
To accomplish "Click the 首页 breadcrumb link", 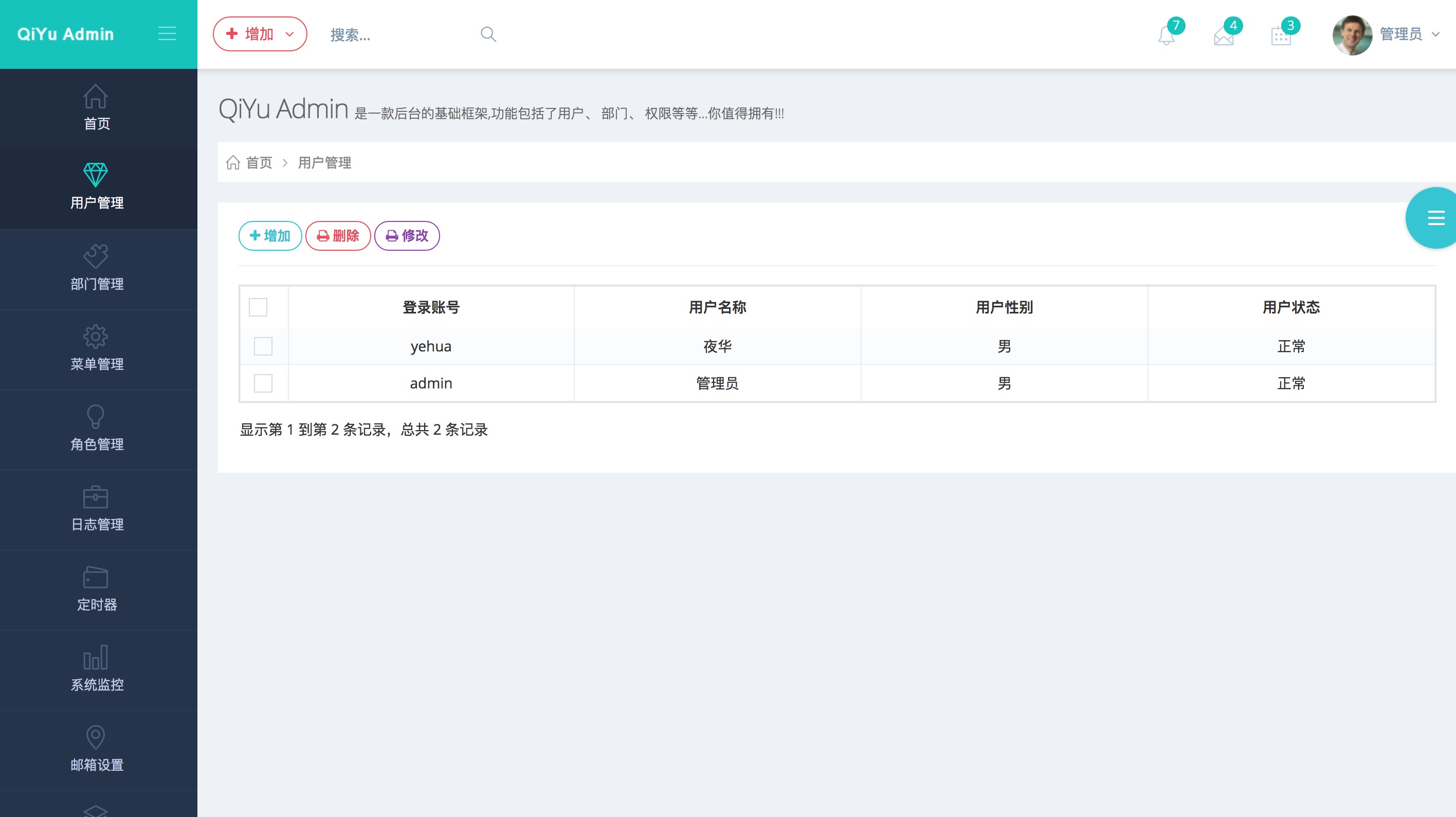I will pyautogui.click(x=259, y=163).
